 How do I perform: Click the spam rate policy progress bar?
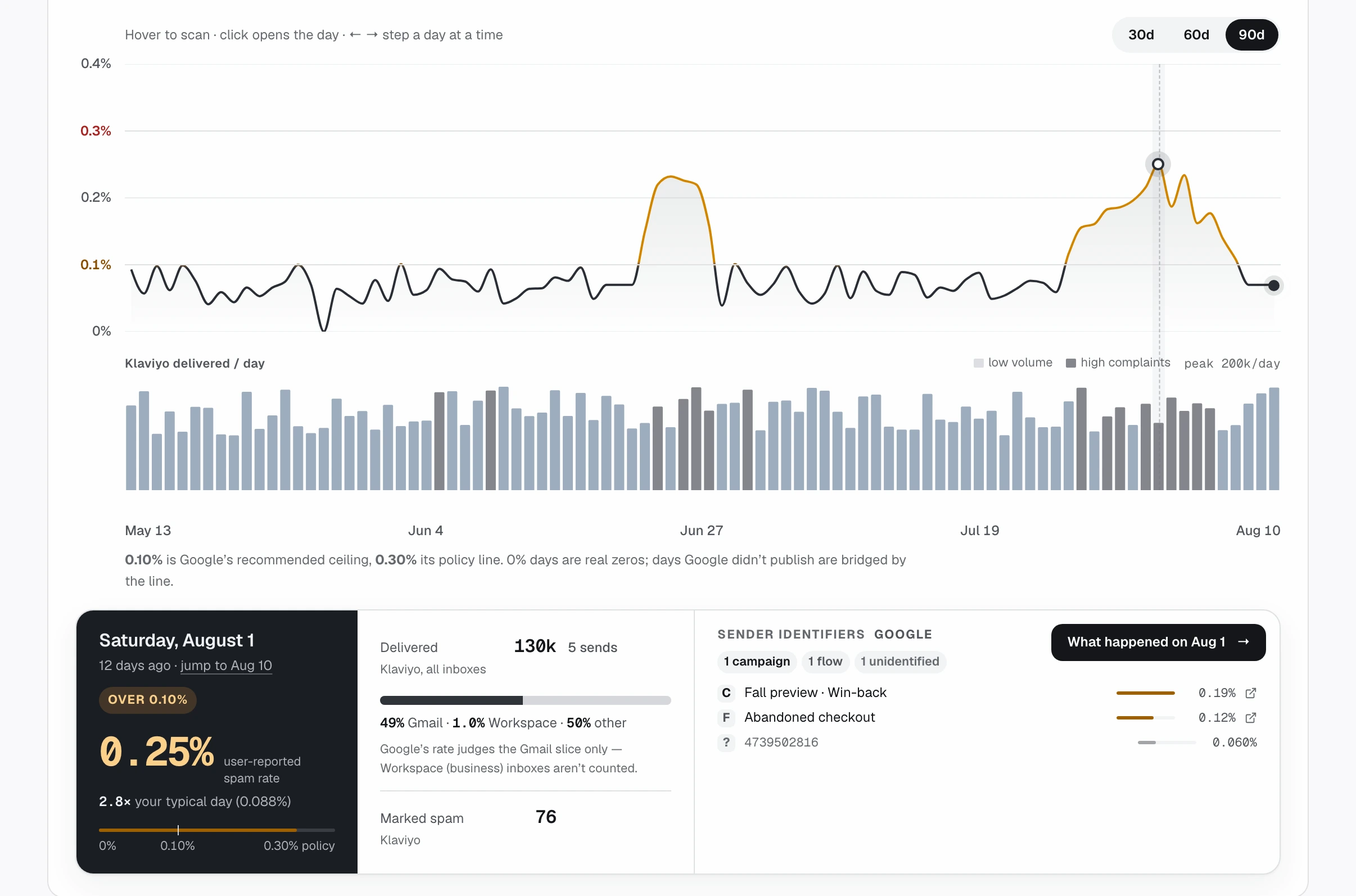(x=216, y=830)
